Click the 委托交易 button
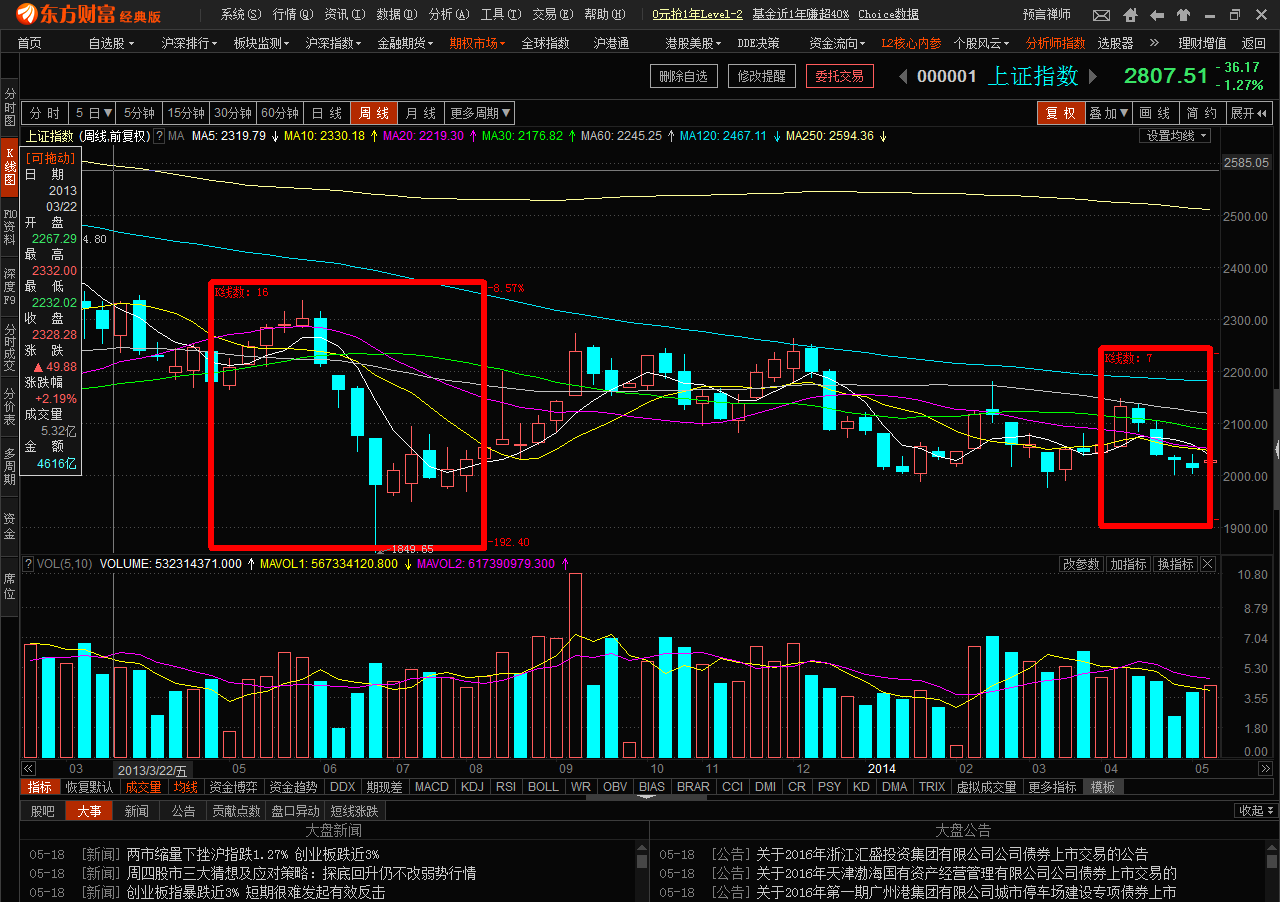The width and height of the screenshot is (1280, 902). pos(839,75)
